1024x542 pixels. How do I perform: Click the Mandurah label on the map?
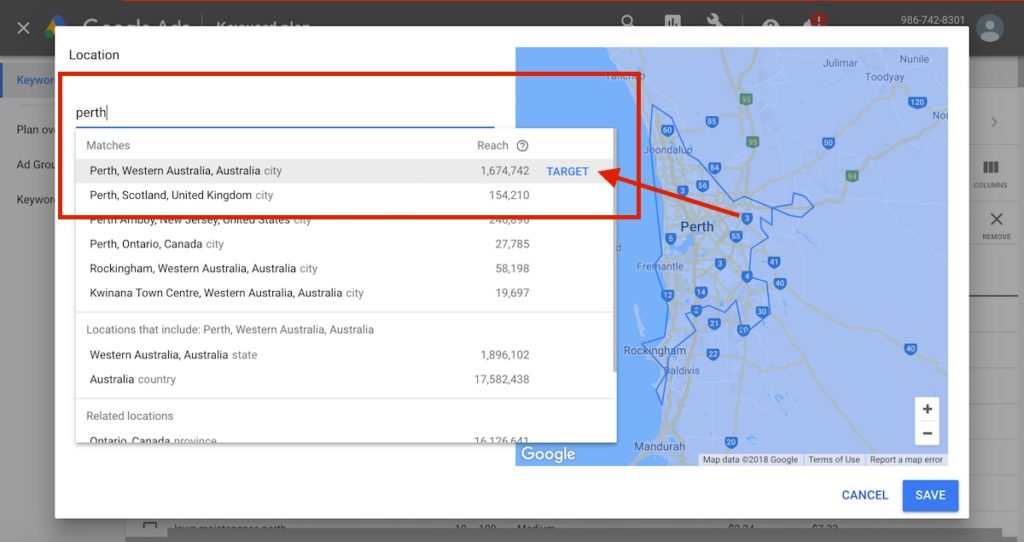coord(660,447)
